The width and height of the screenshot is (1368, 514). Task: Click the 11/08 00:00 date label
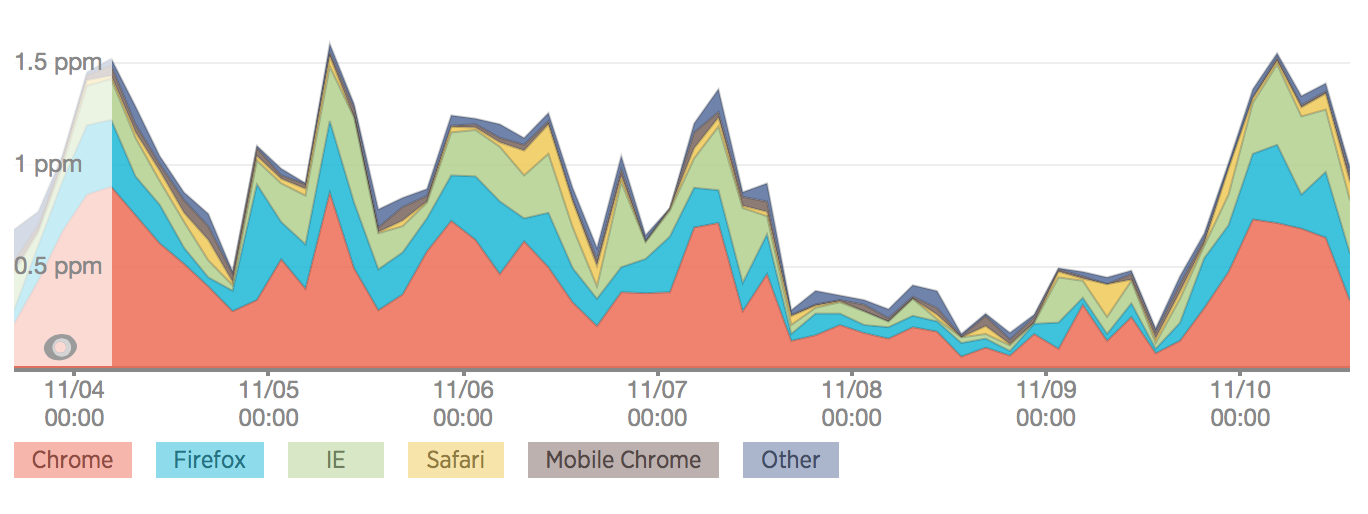[851, 402]
